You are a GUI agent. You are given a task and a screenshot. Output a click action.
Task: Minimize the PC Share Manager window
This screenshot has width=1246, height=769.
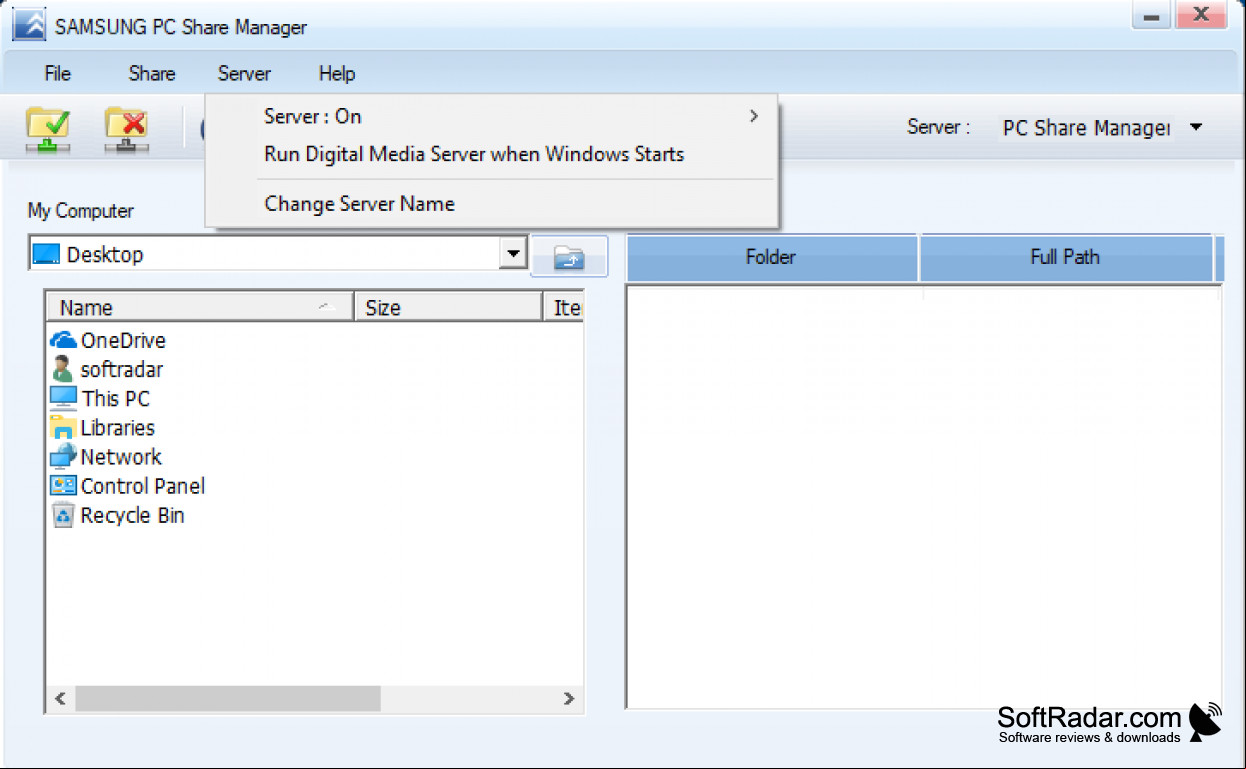[x=1152, y=16]
